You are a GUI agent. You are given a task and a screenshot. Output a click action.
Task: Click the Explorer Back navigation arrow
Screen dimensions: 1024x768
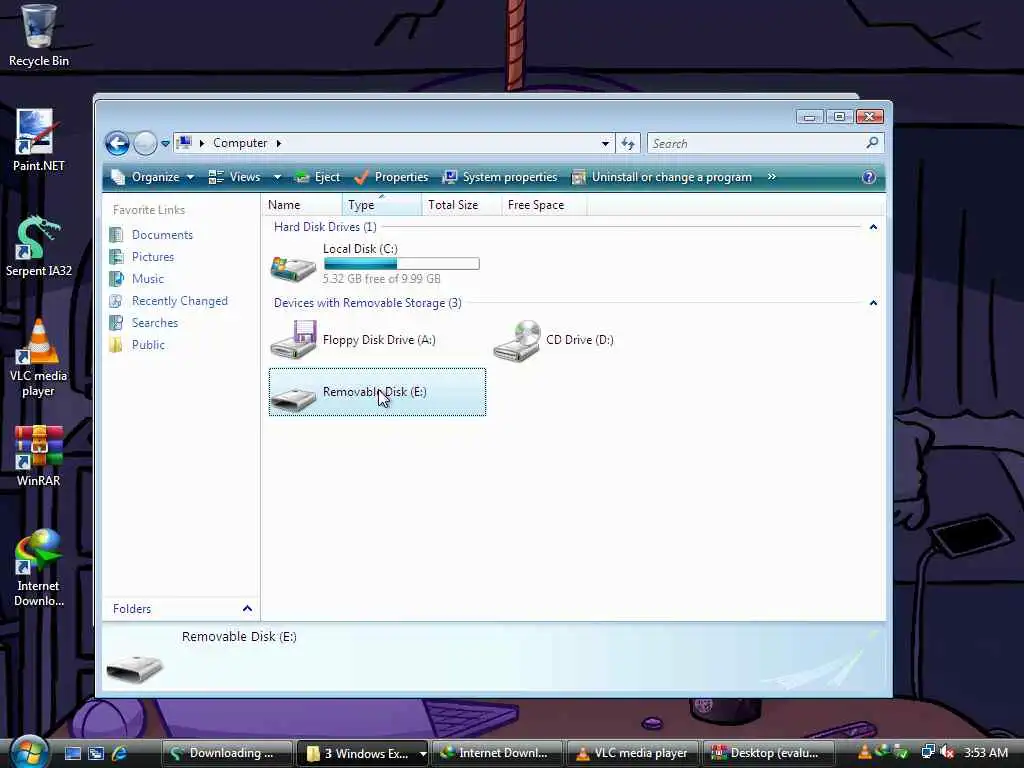pos(118,143)
